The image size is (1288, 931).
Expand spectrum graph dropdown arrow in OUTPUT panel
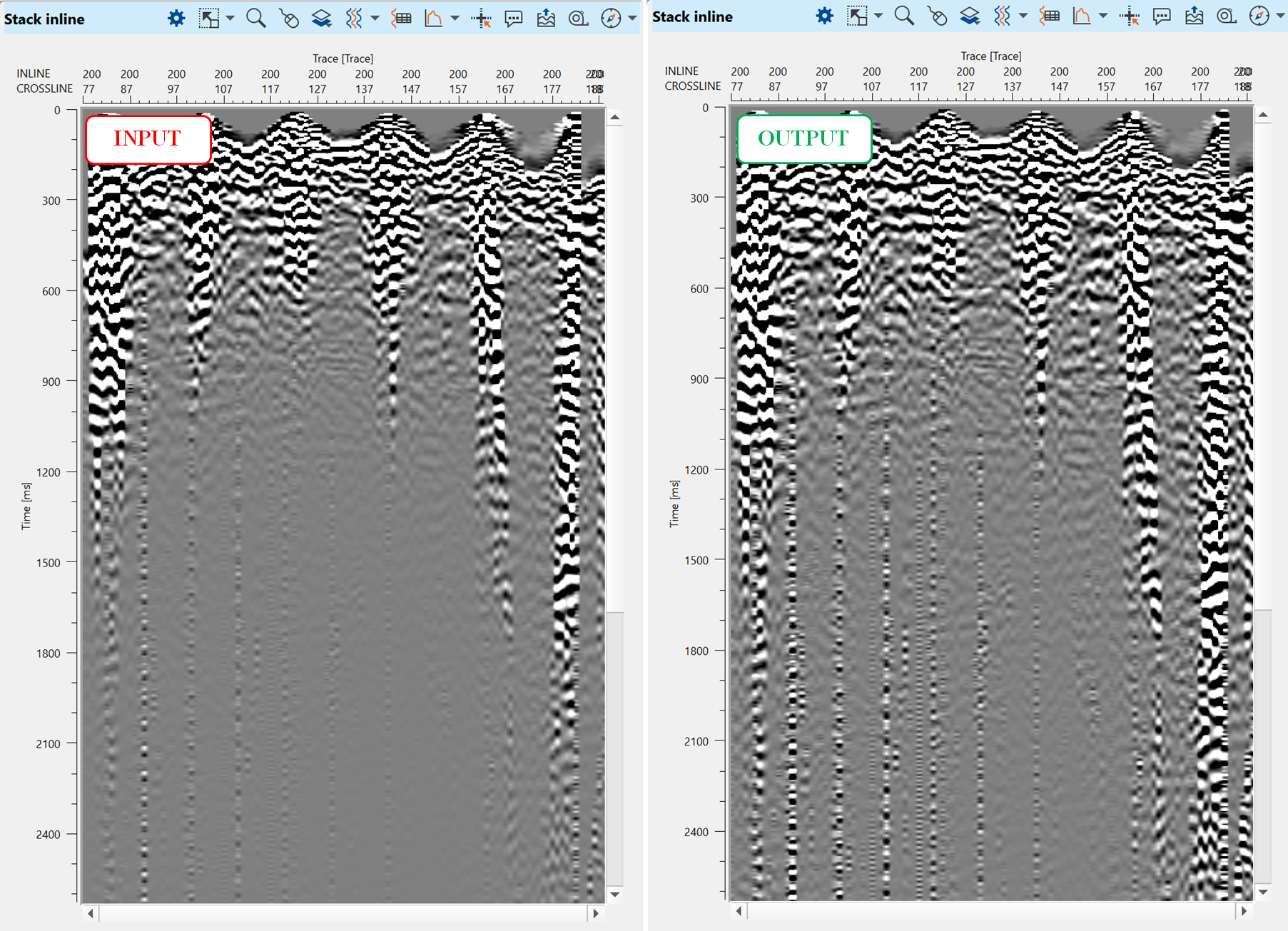(1102, 16)
